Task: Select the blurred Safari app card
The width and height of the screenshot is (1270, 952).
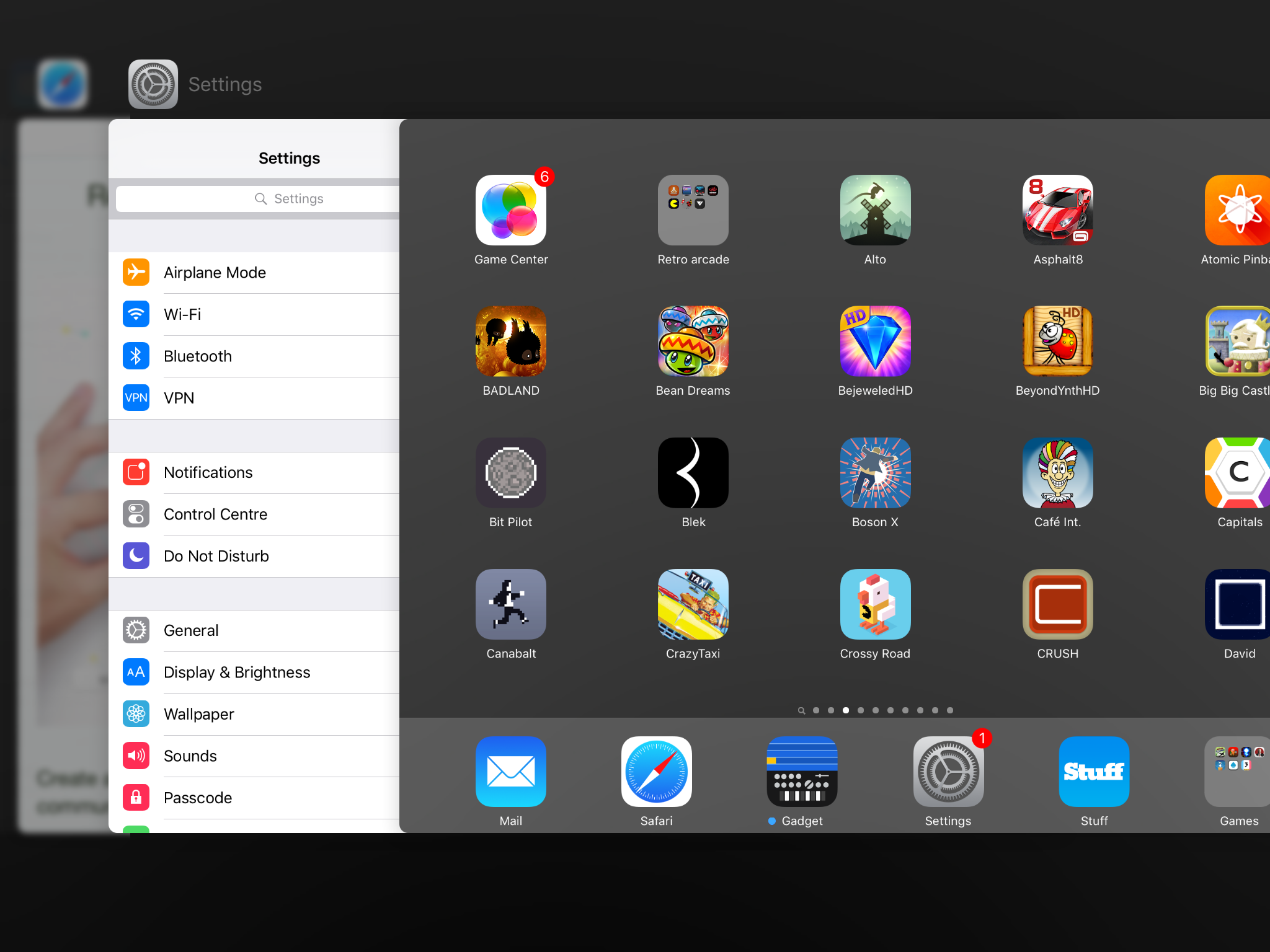Action: (63, 476)
